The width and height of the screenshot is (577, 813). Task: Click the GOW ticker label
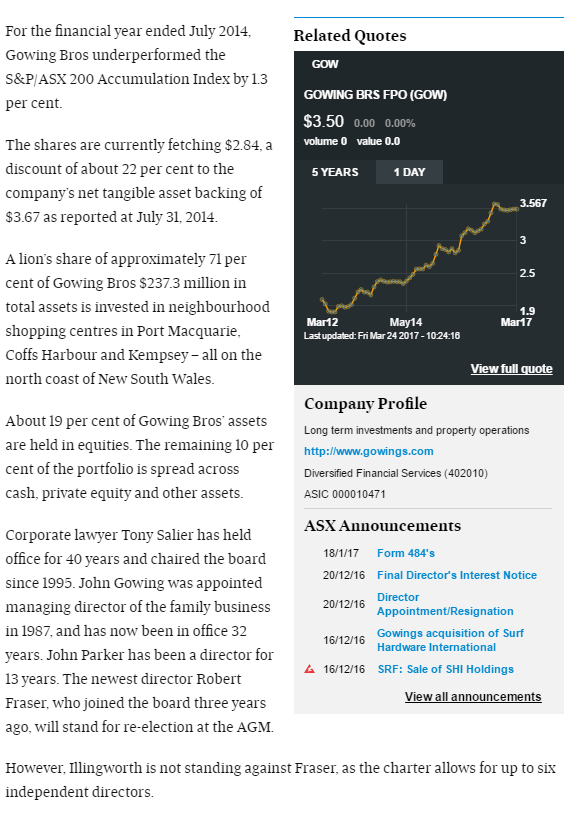[x=325, y=64]
